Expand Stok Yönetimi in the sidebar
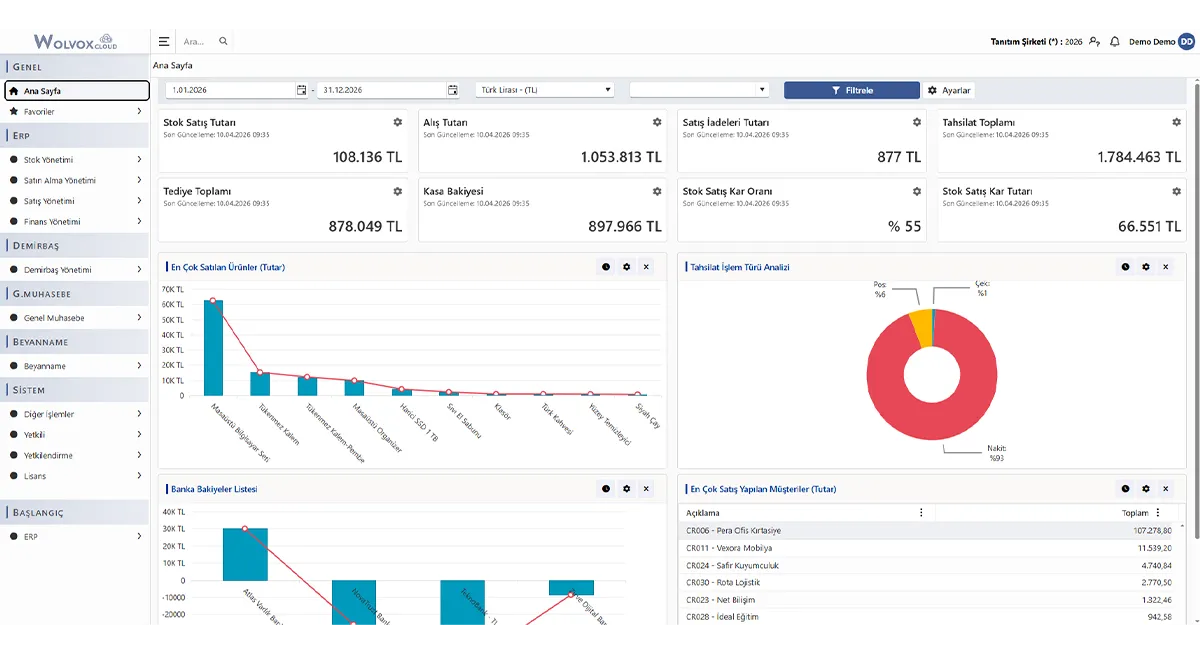The height and width of the screenshot is (653, 1200). (75, 160)
